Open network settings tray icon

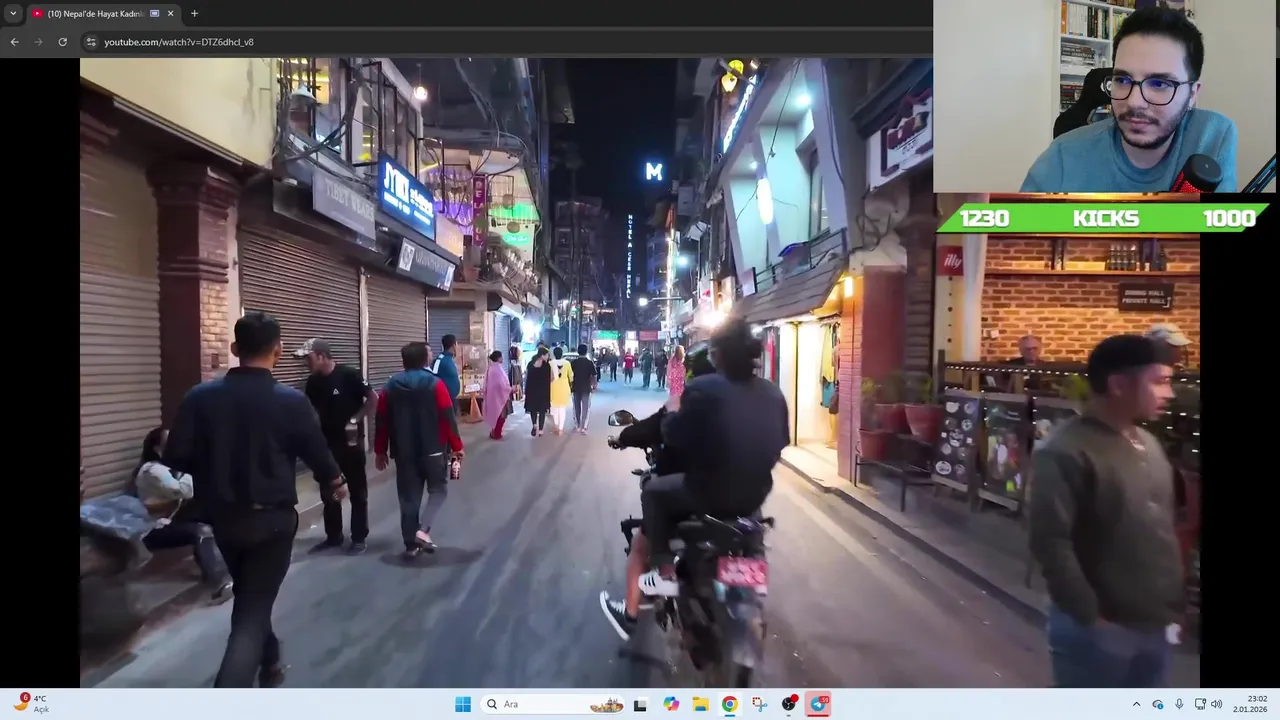[x=1200, y=704]
